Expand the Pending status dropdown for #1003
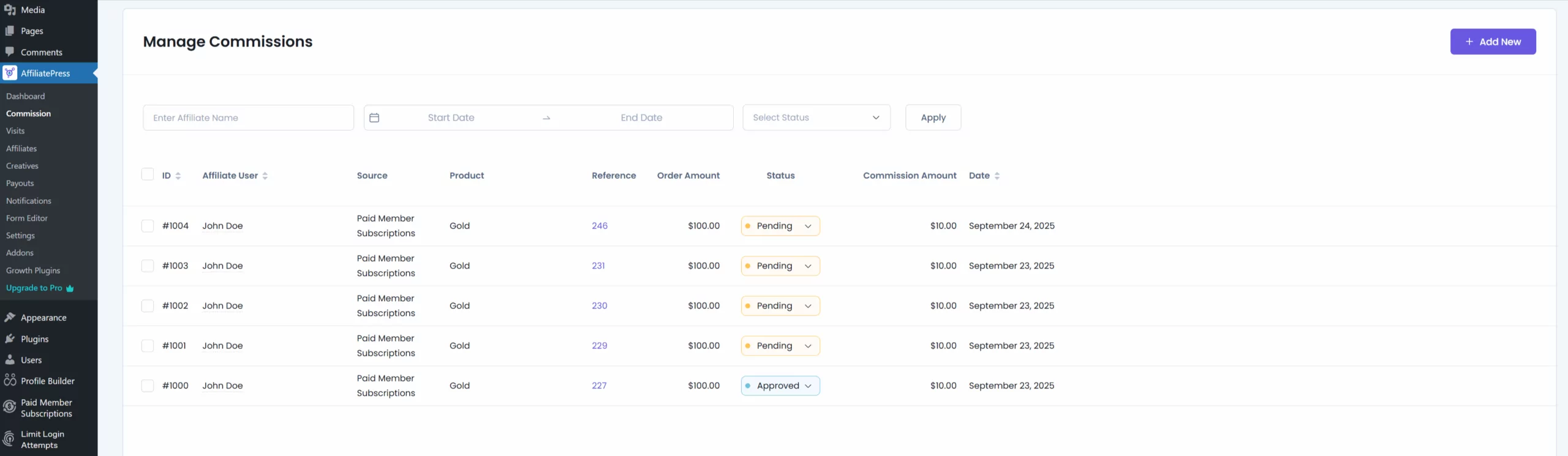The height and width of the screenshot is (456, 1568). pos(780,266)
